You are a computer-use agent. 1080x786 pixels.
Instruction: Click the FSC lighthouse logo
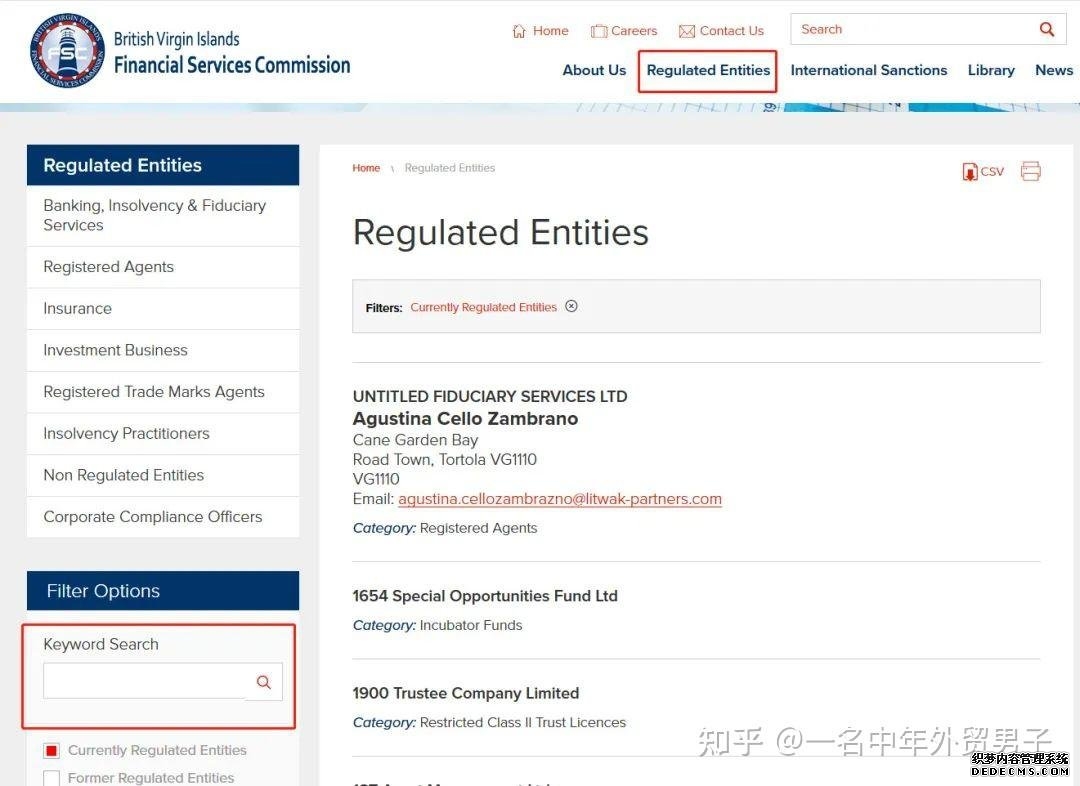tap(67, 50)
